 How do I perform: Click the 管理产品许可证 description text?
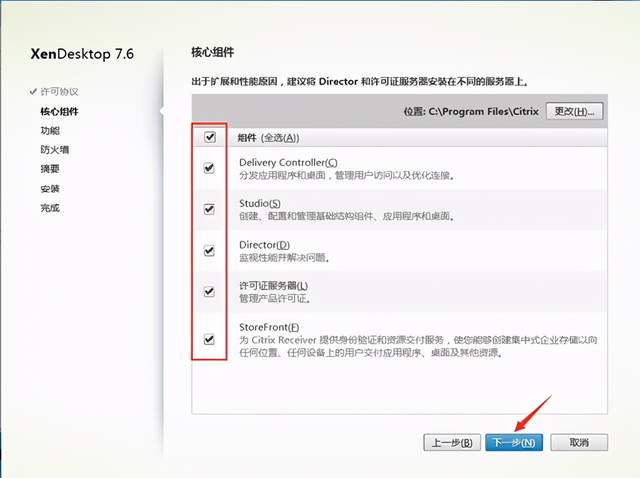click(276, 299)
